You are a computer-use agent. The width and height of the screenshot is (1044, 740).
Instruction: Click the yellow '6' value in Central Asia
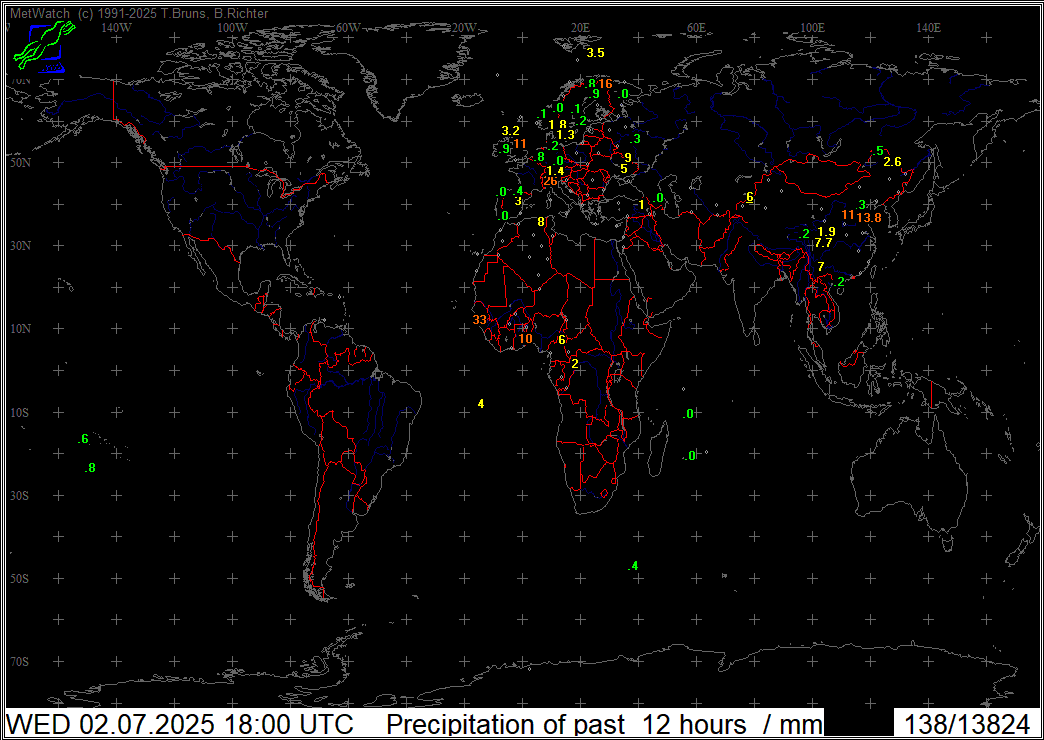coord(750,197)
